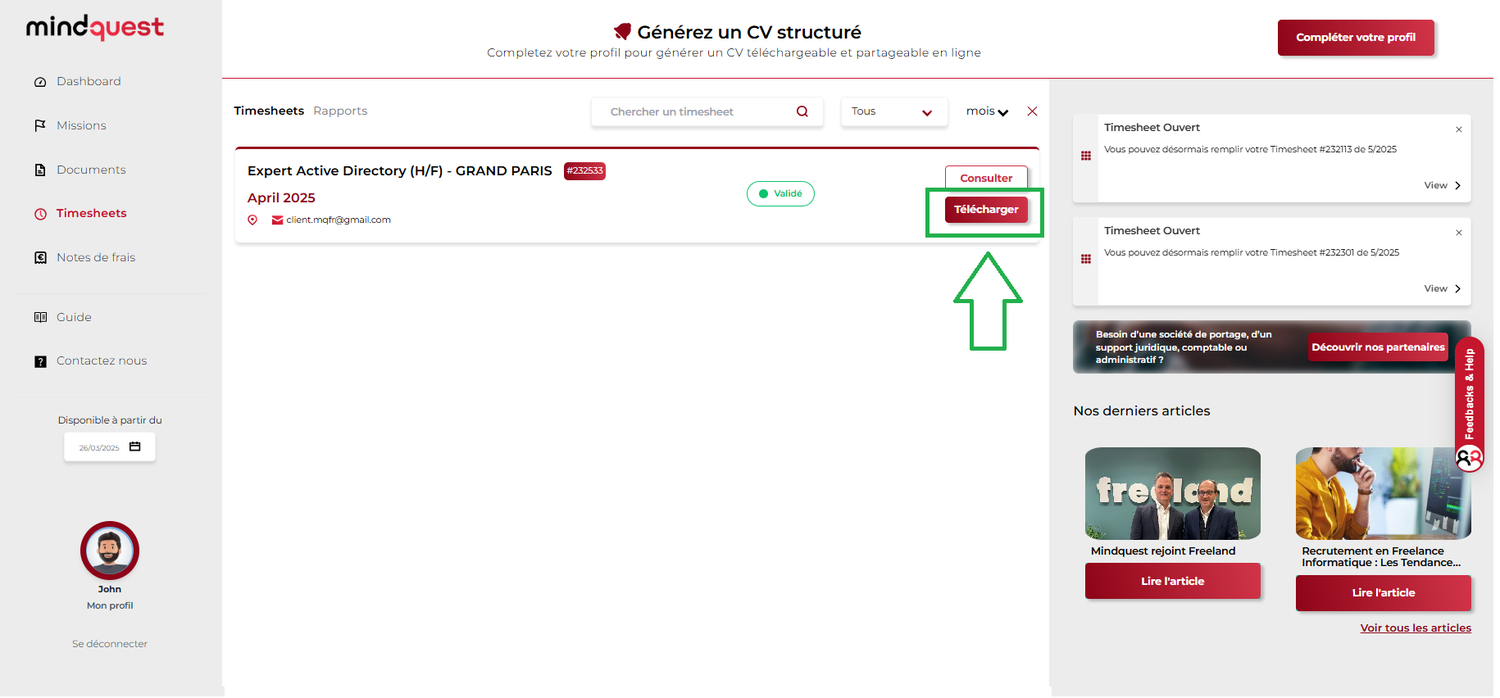
Task: Click the Compléter votre profil button
Action: (x=1356, y=38)
